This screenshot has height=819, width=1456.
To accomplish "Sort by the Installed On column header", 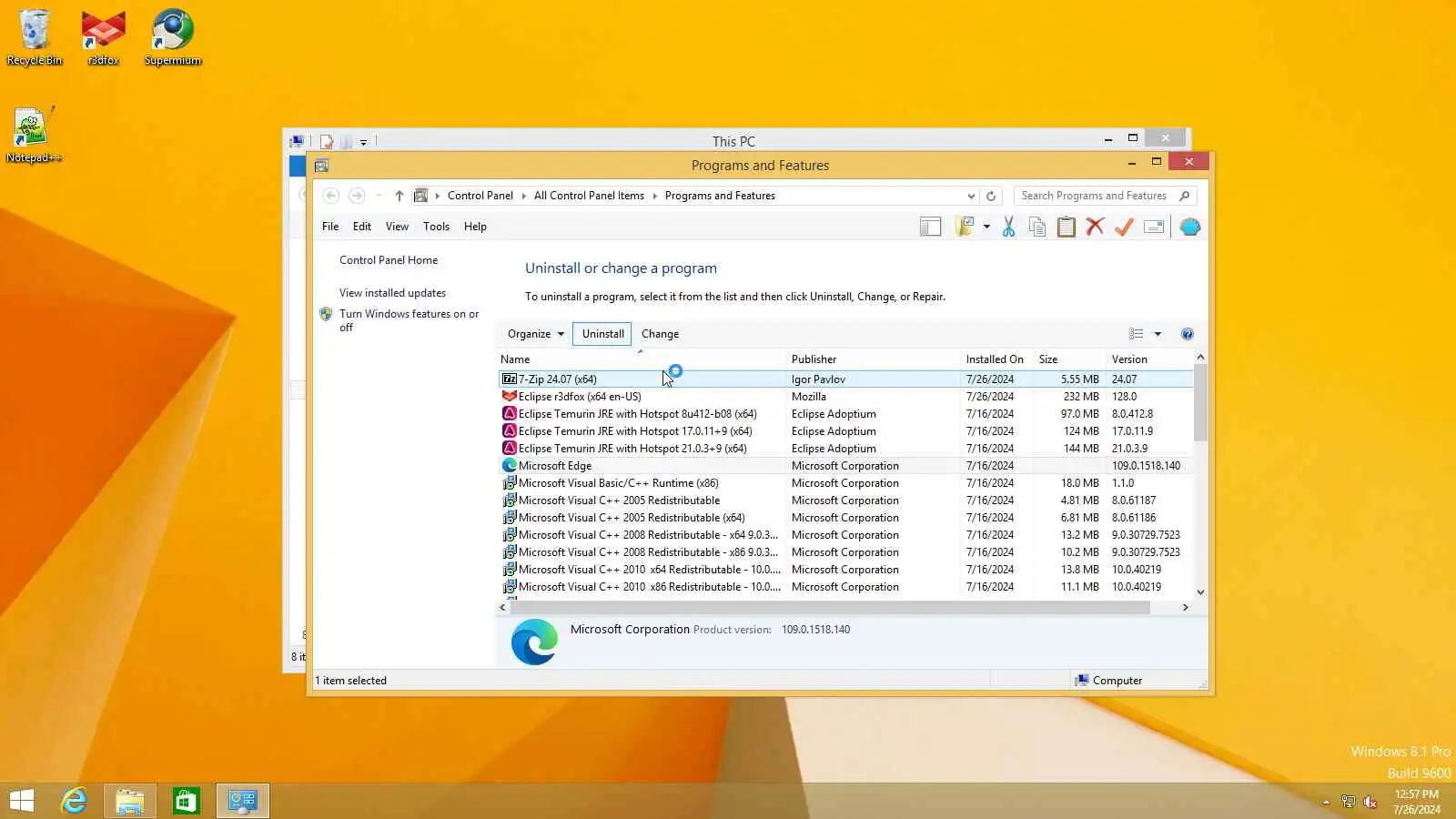I will (996, 359).
